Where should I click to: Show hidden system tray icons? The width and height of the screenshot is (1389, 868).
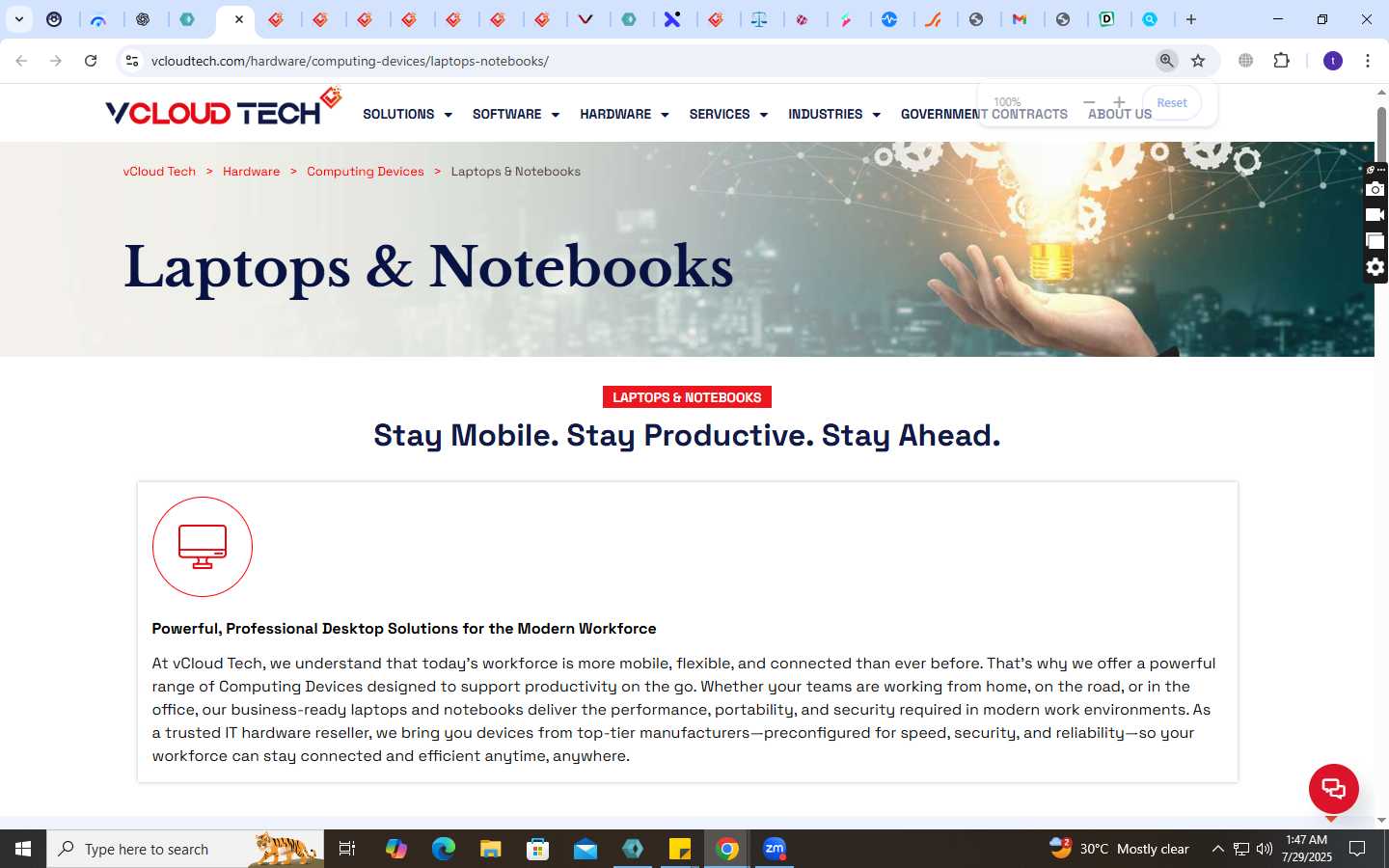coord(1217,849)
